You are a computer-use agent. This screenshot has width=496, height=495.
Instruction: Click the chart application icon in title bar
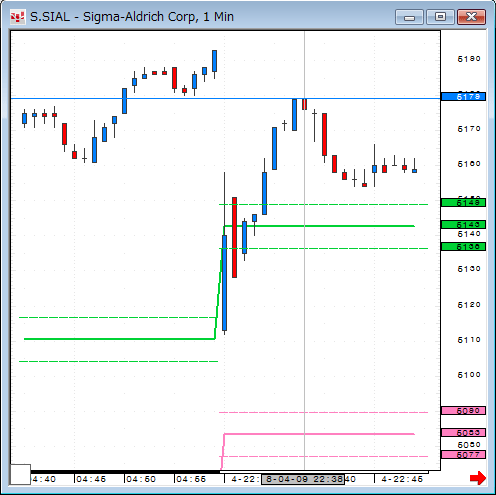pos(17,17)
